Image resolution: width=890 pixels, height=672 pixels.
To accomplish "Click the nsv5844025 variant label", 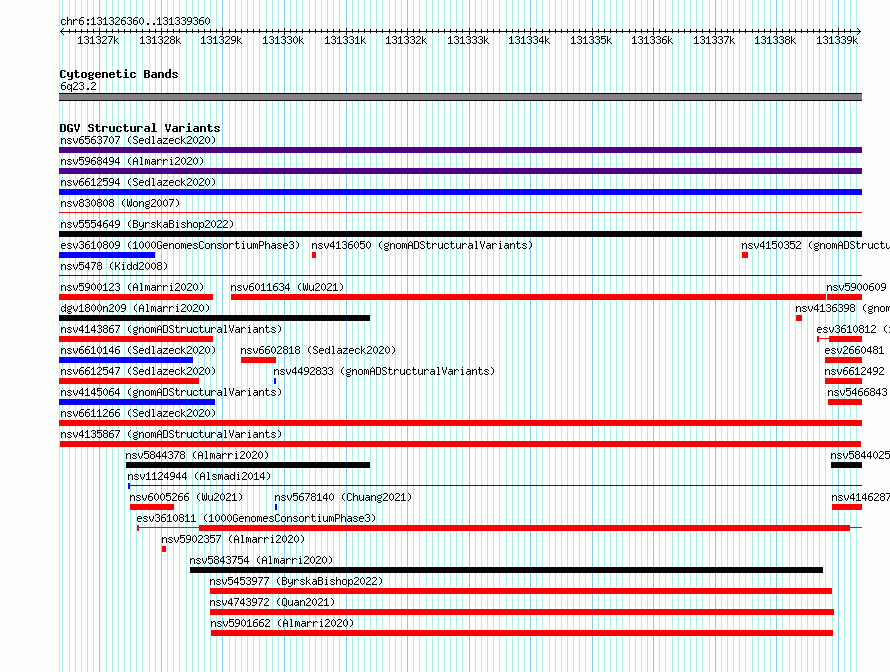I will pyautogui.click(x=860, y=455).
